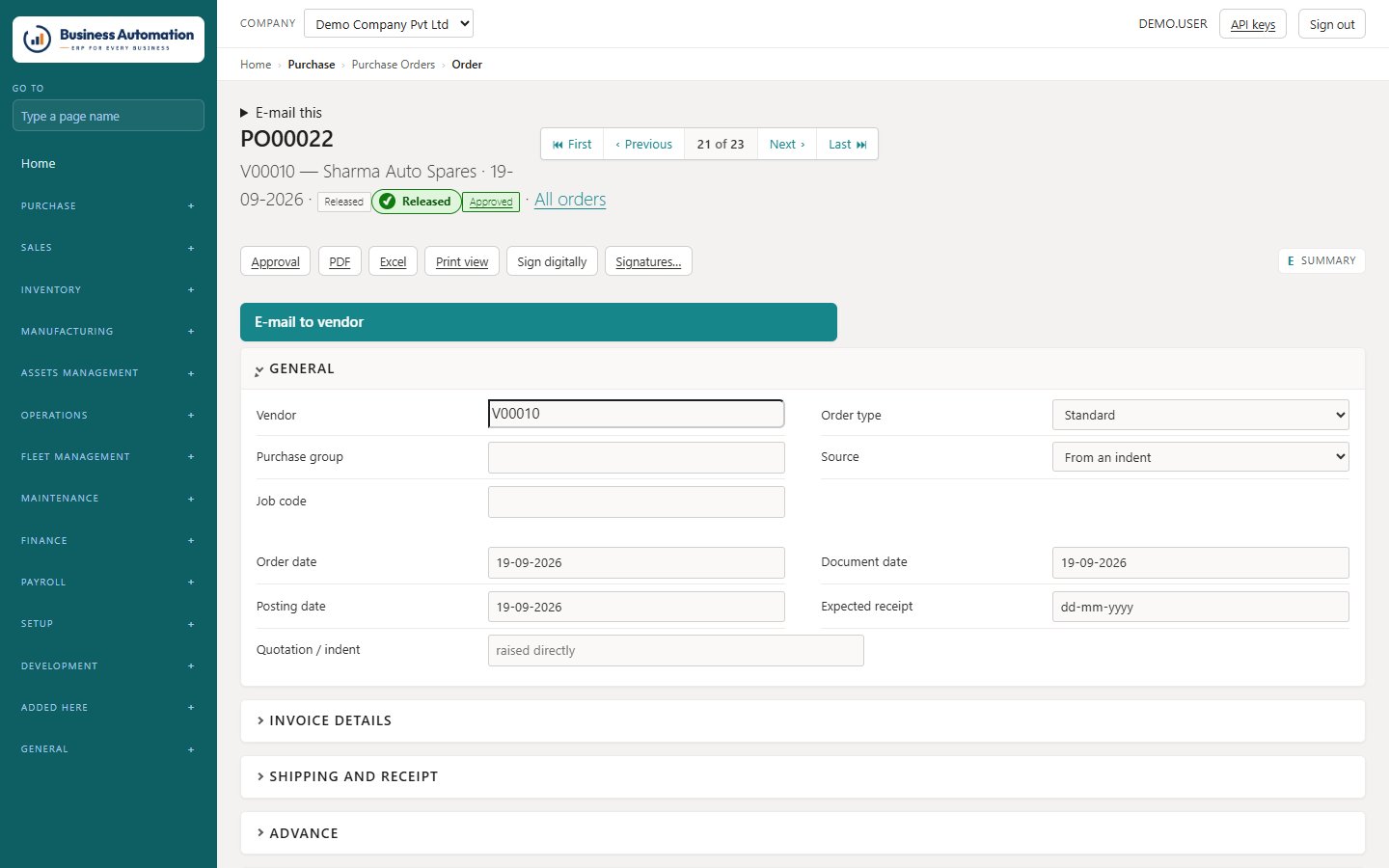Click the Job code field
The height and width of the screenshot is (868, 1389).
point(637,502)
